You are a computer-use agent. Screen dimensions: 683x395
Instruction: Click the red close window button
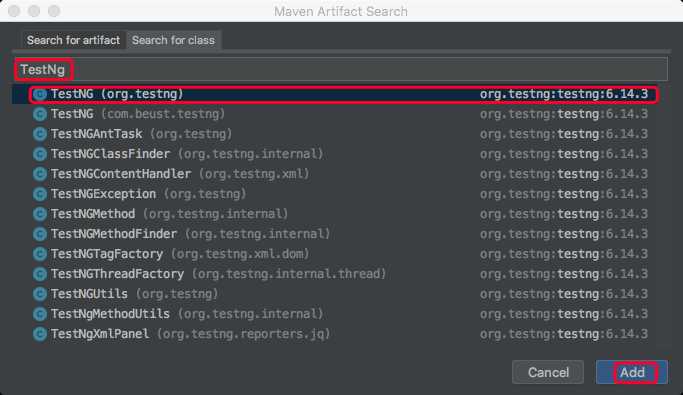pyautogui.click(x=14, y=11)
